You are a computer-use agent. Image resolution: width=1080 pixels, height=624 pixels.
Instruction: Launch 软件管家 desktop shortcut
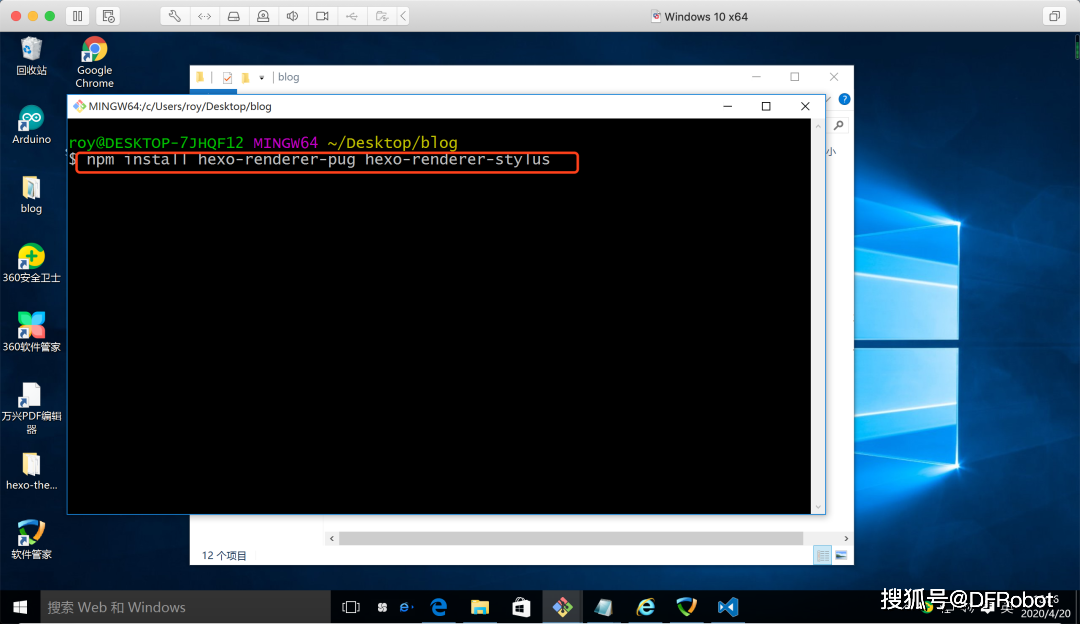coord(31,539)
